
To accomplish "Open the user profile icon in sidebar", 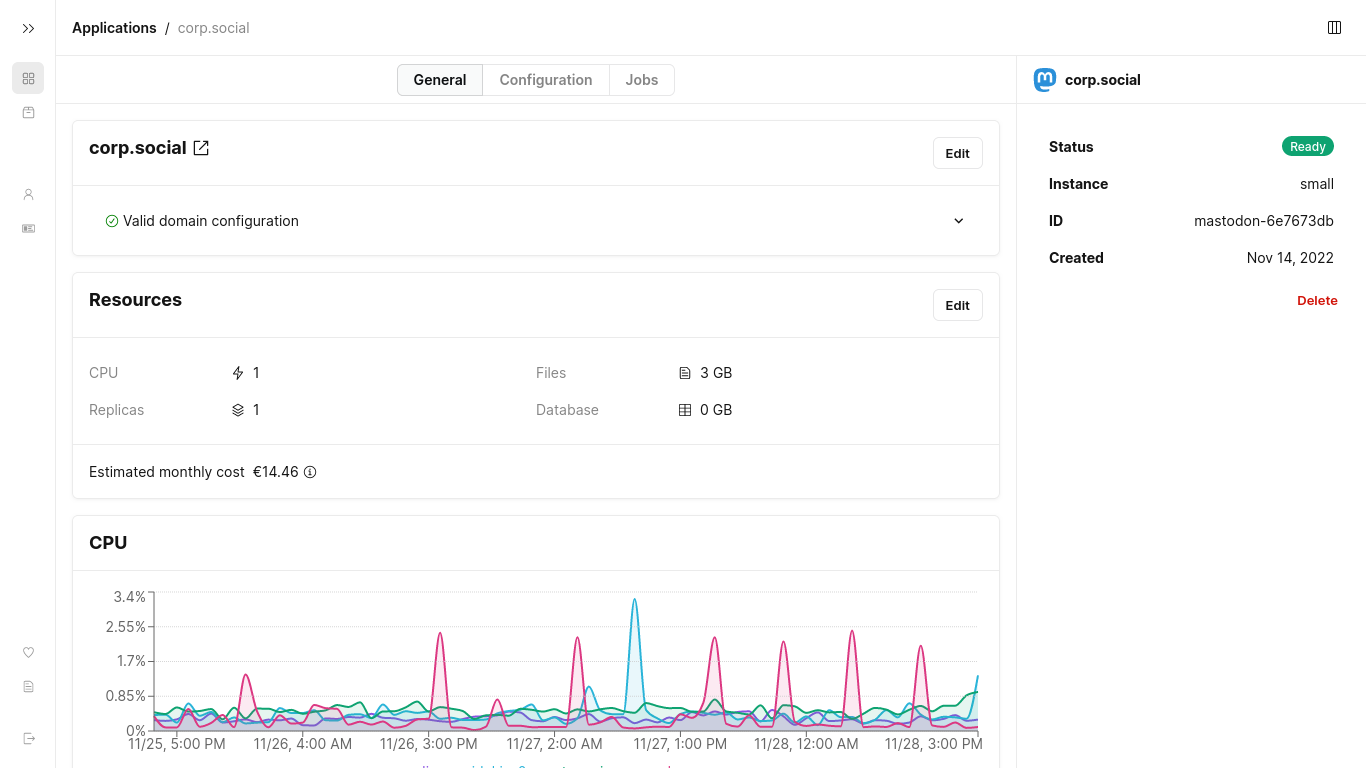I will pyautogui.click(x=28, y=194).
